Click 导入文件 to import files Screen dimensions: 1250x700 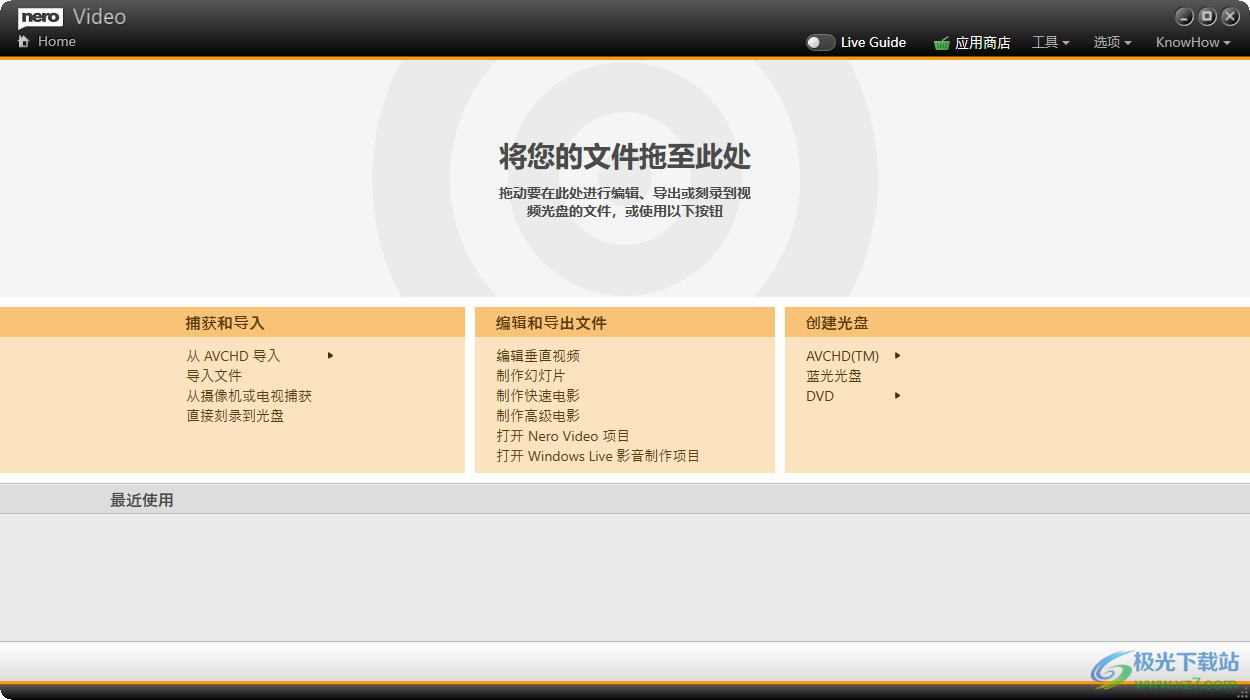click(x=214, y=376)
